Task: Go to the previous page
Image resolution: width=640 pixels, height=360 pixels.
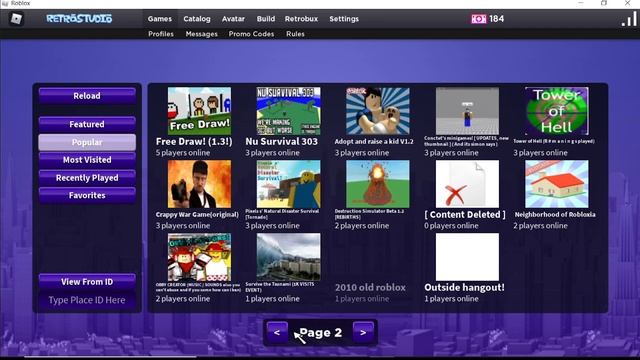Action: (277, 332)
